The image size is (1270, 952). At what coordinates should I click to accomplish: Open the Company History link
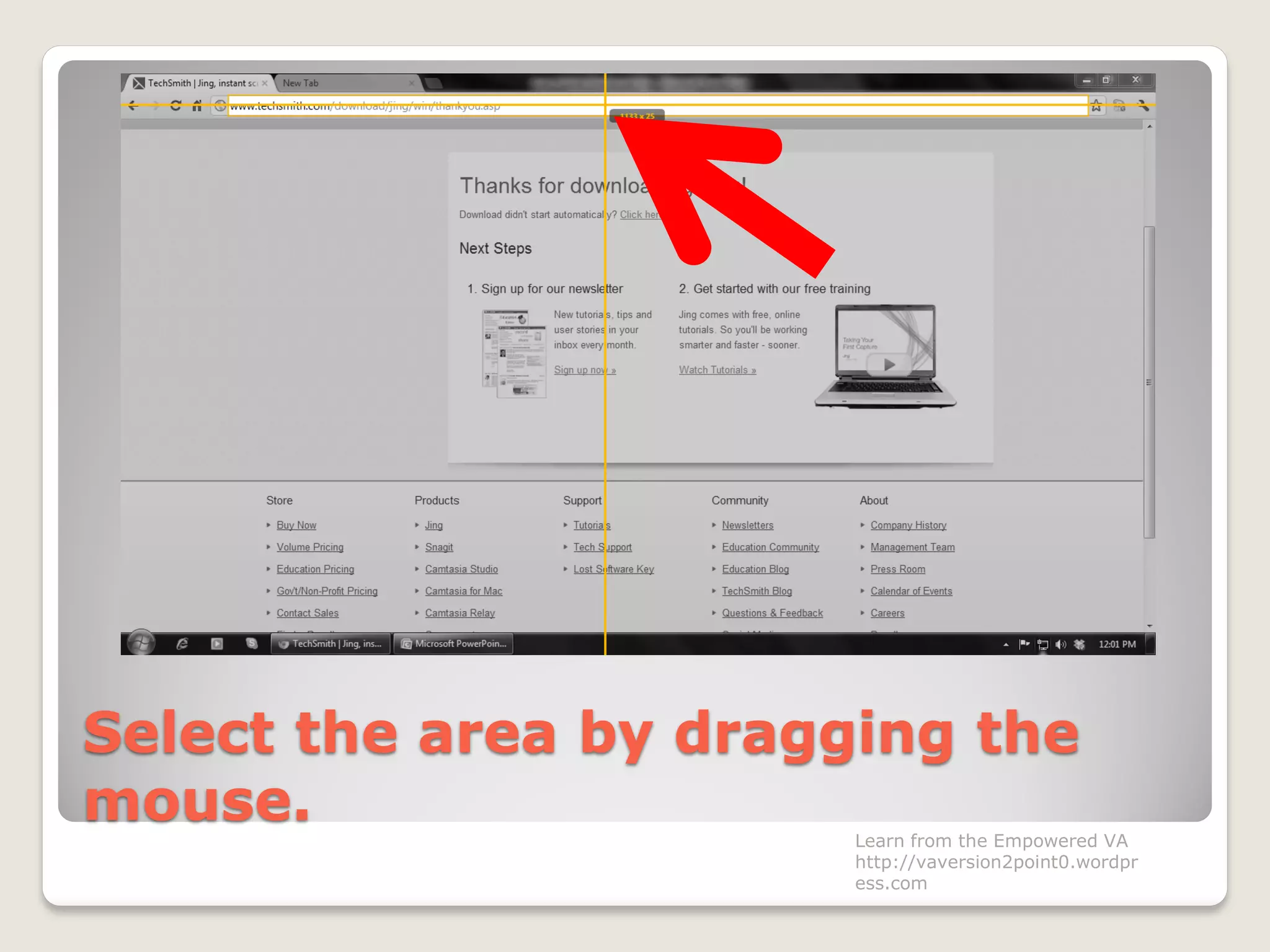point(908,525)
